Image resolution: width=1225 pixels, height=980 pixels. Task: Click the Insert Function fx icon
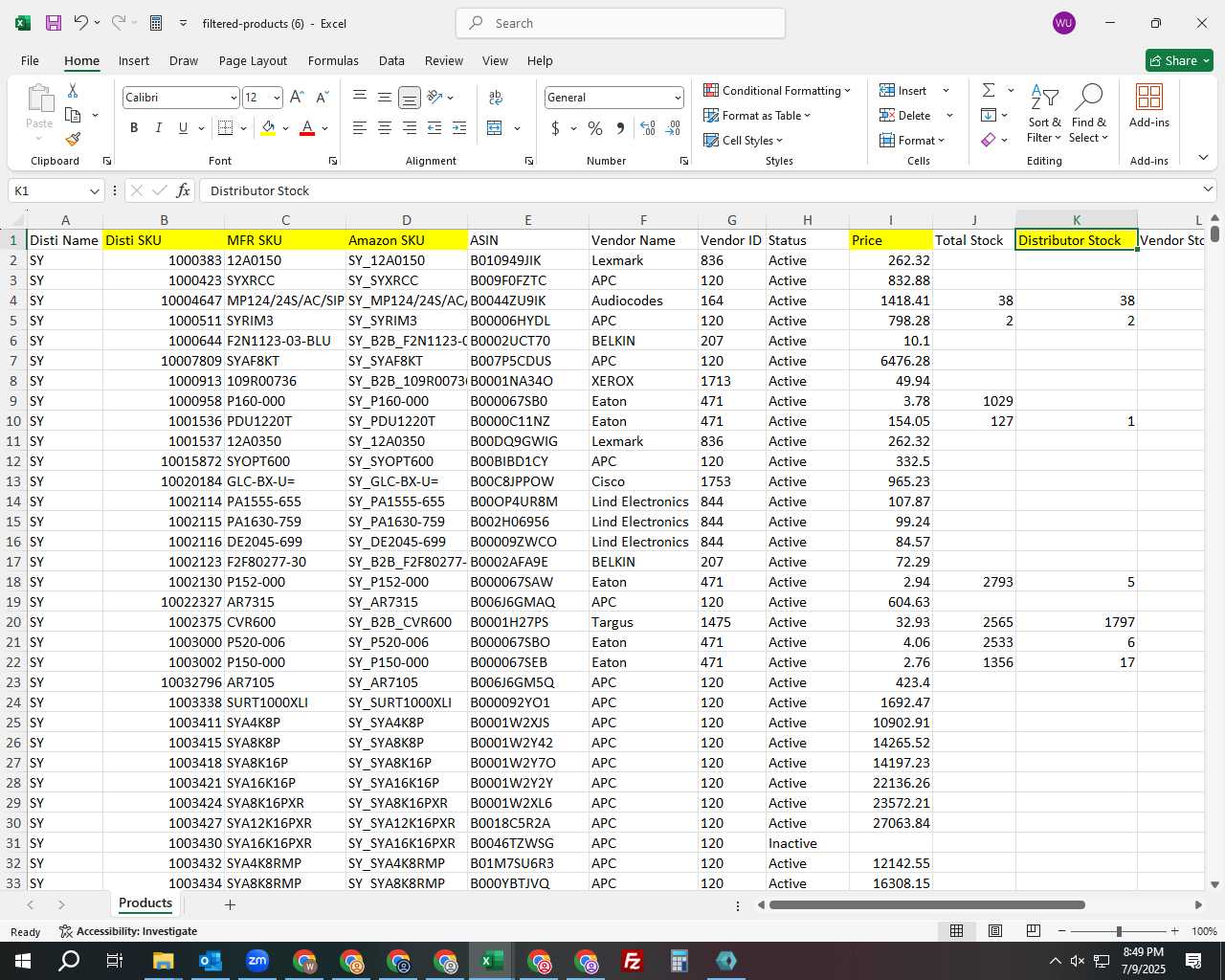[x=184, y=190]
